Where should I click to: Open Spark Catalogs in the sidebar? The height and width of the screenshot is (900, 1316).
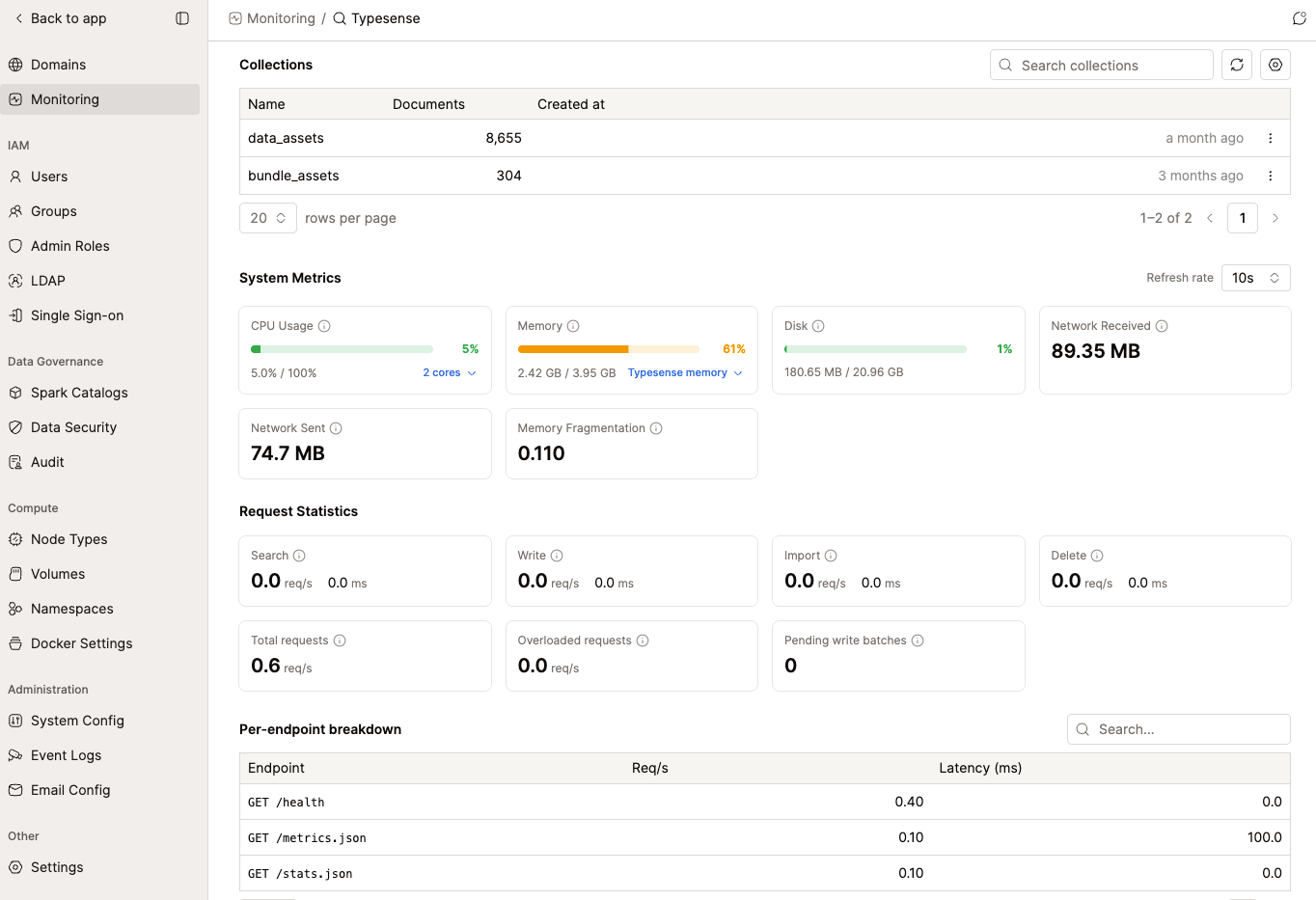point(100,393)
